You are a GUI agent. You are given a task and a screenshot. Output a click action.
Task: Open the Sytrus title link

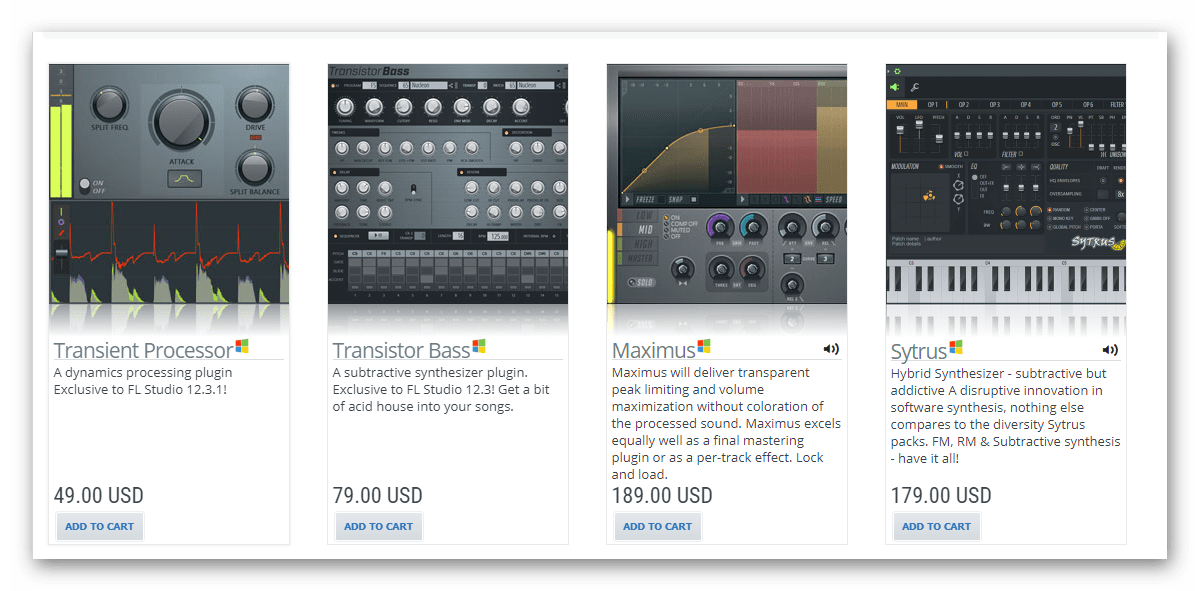pyautogui.click(x=919, y=352)
